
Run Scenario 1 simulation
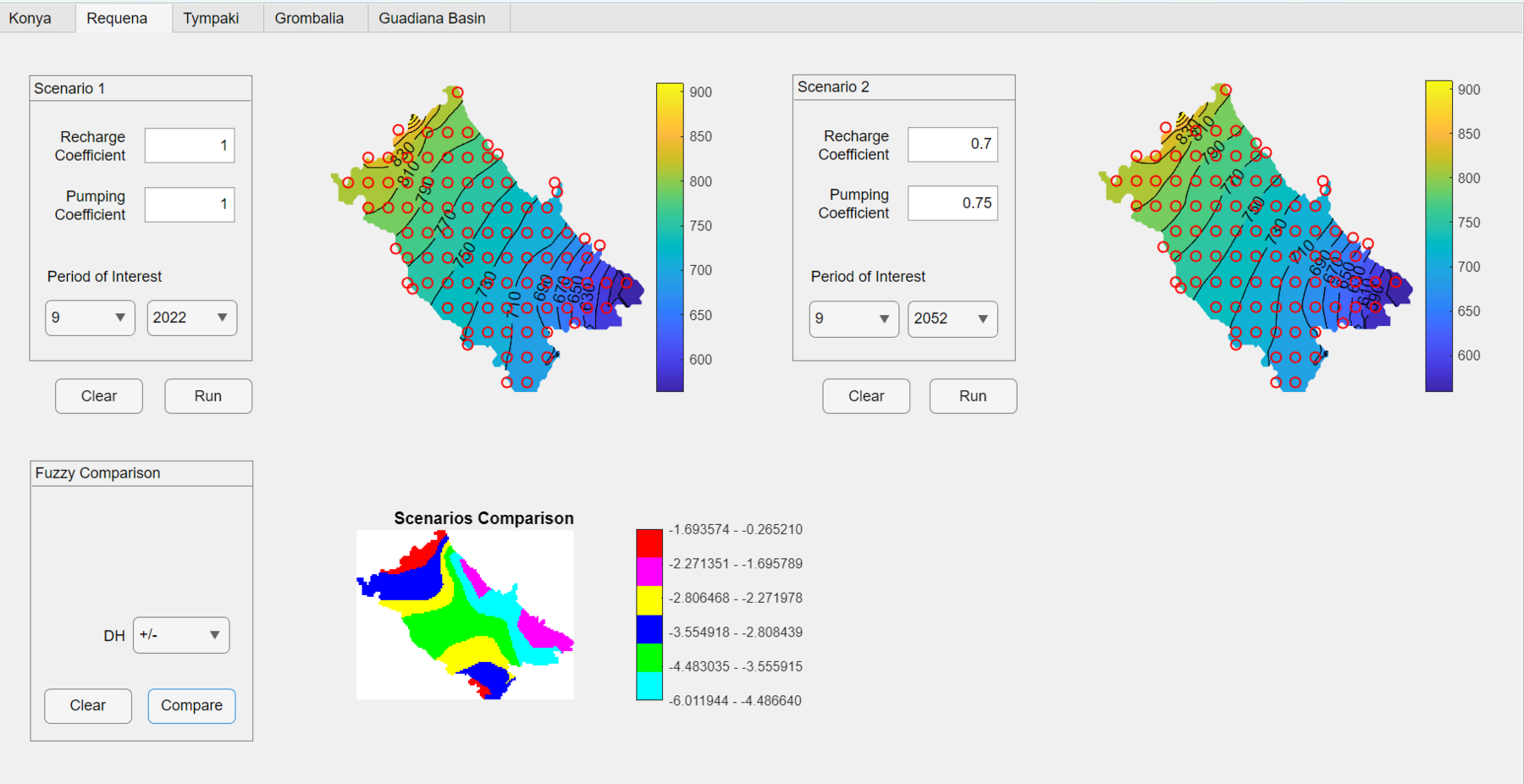208,396
